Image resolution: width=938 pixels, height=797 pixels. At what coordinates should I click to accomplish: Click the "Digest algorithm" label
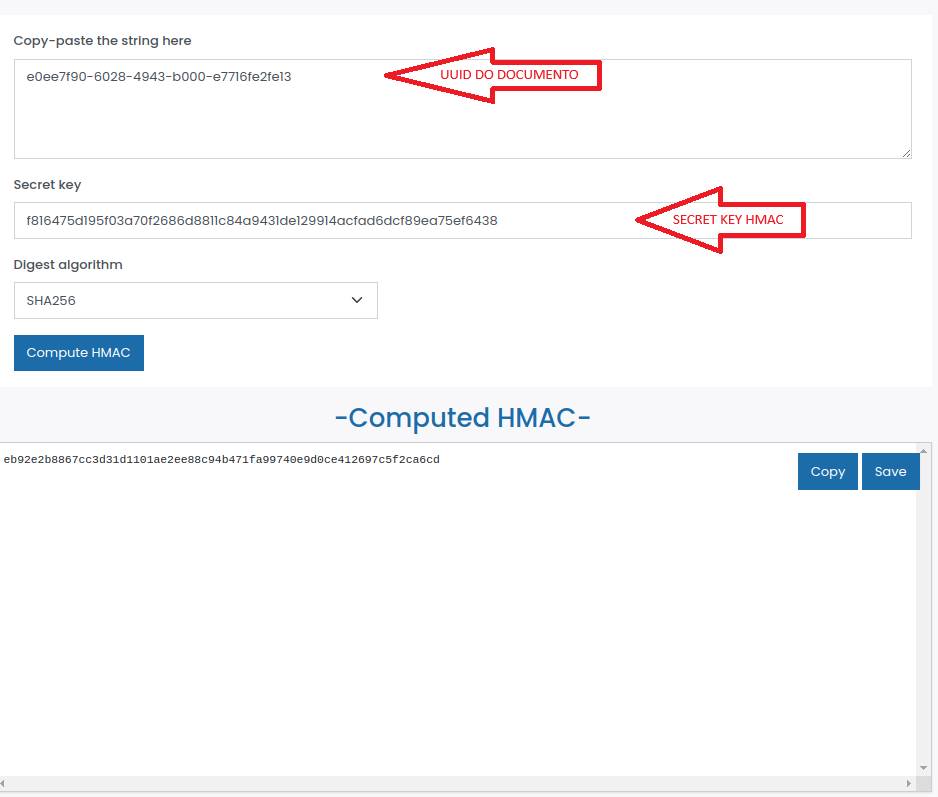(68, 265)
